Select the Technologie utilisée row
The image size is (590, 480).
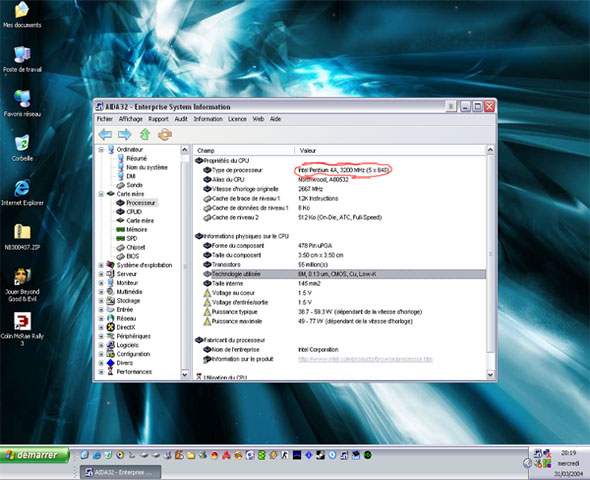(x=340, y=274)
